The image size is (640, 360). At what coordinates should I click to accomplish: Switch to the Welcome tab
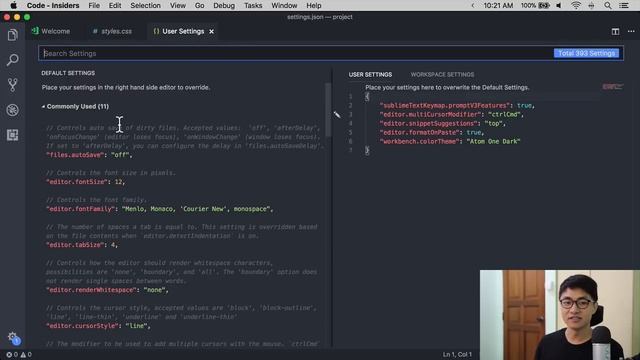point(51,31)
